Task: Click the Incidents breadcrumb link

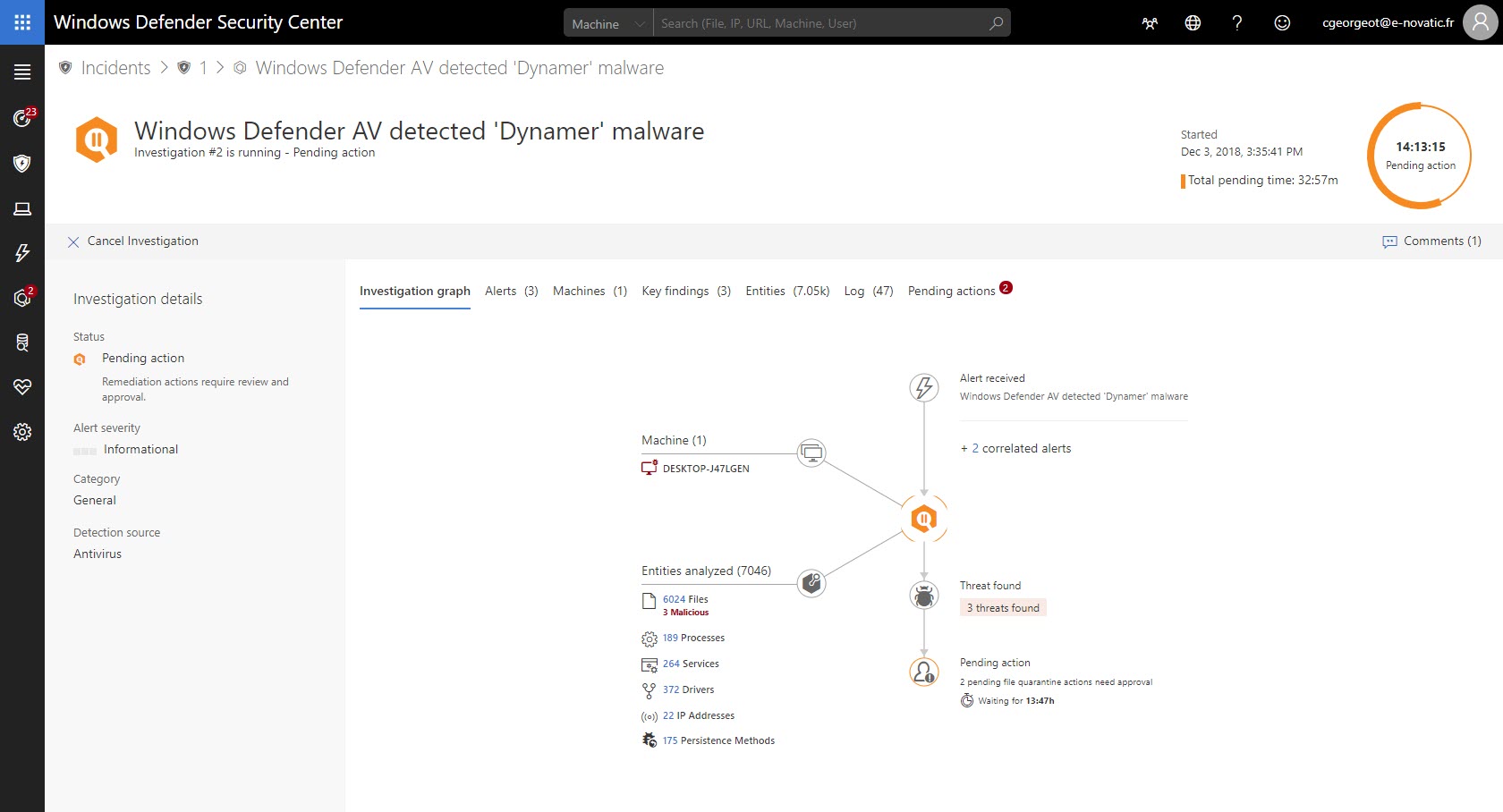Action: pos(115,68)
